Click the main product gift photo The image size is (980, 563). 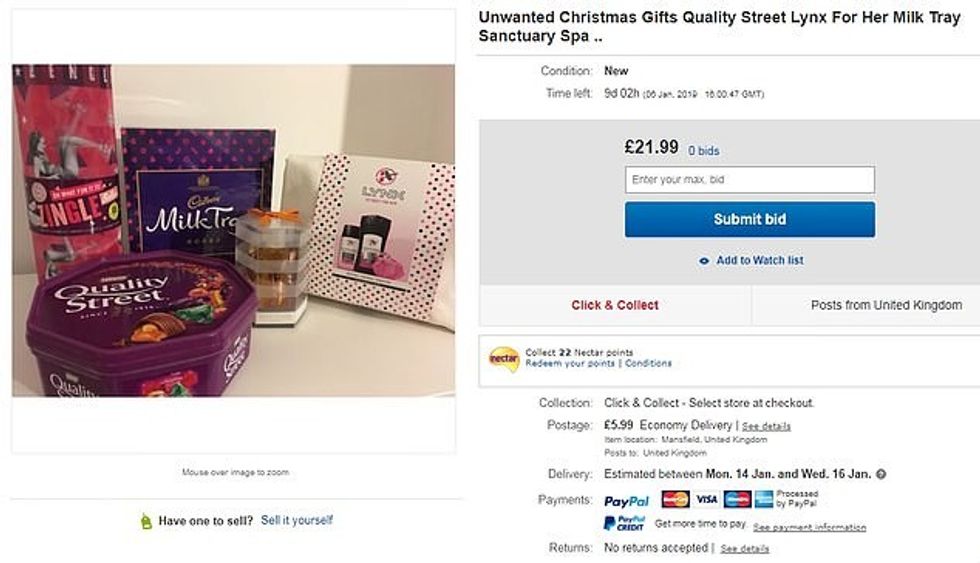[x=233, y=231]
